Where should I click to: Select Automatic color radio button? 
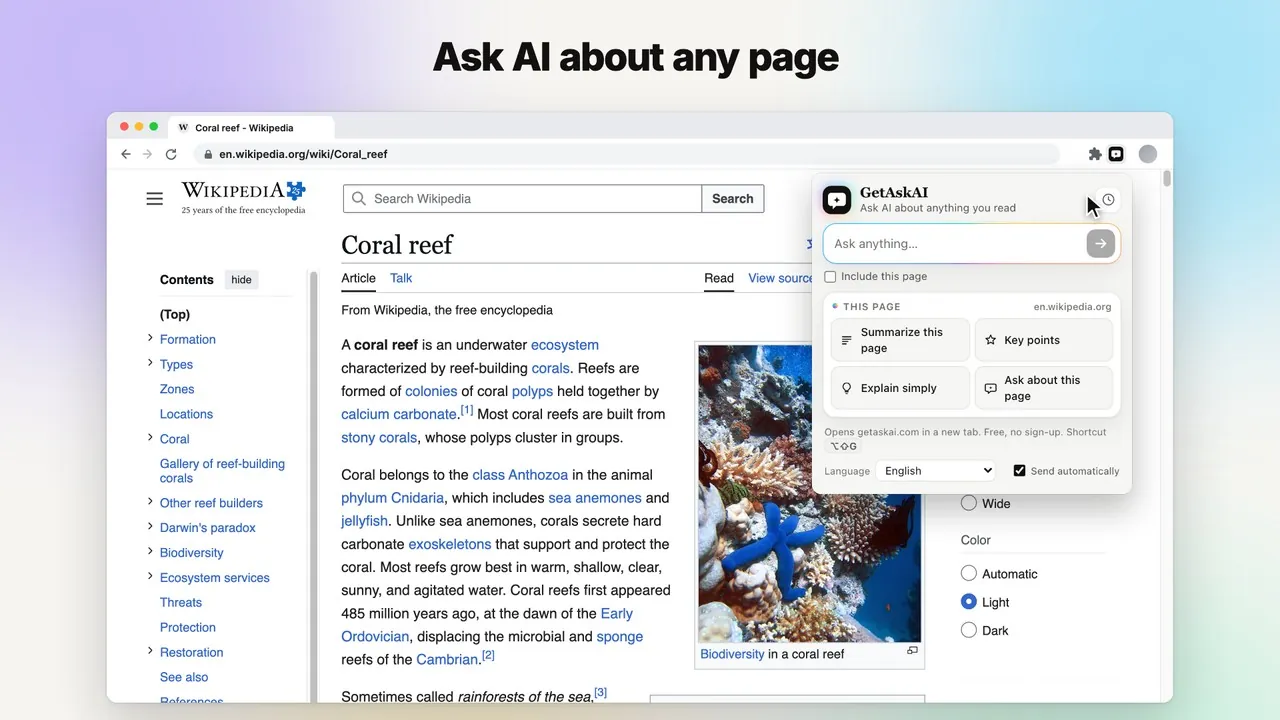(x=968, y=573)
